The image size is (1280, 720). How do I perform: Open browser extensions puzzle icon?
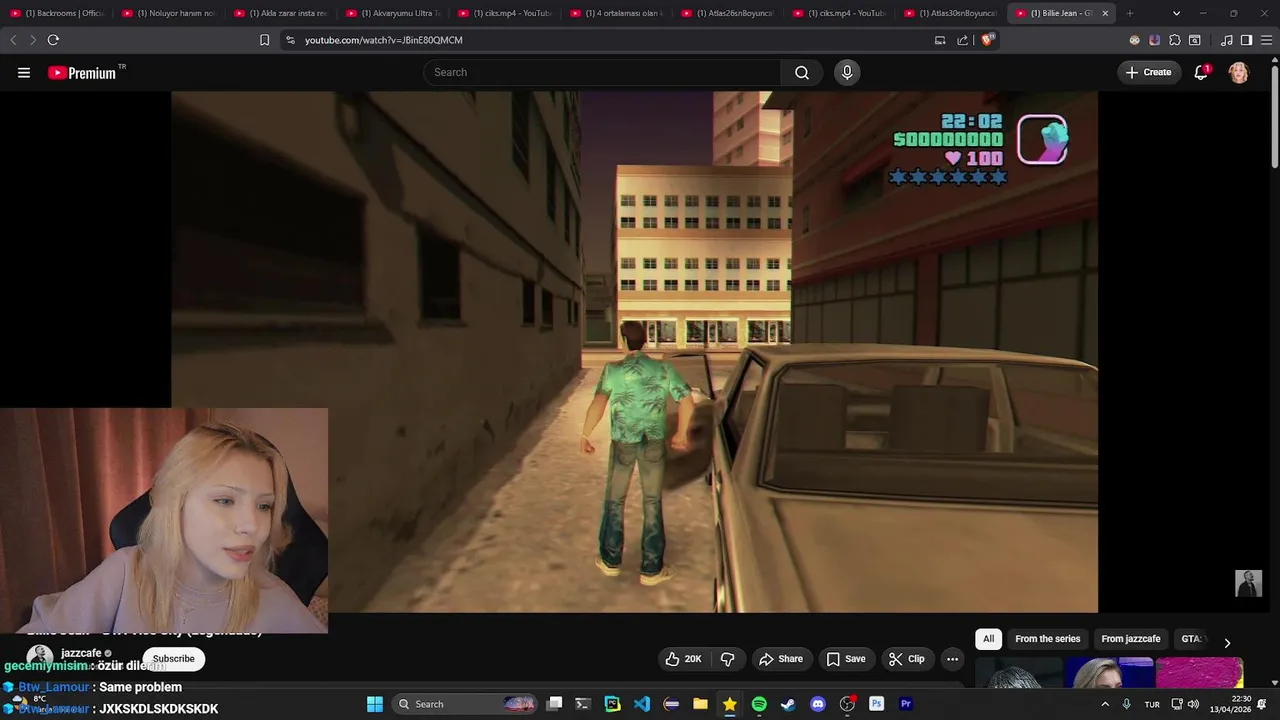point(1175,40)
